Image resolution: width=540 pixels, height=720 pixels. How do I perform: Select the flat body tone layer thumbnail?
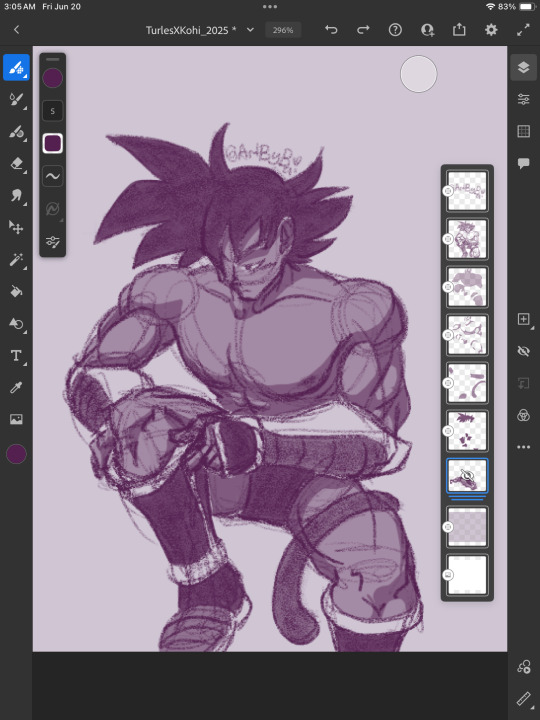tap(467, 287)
